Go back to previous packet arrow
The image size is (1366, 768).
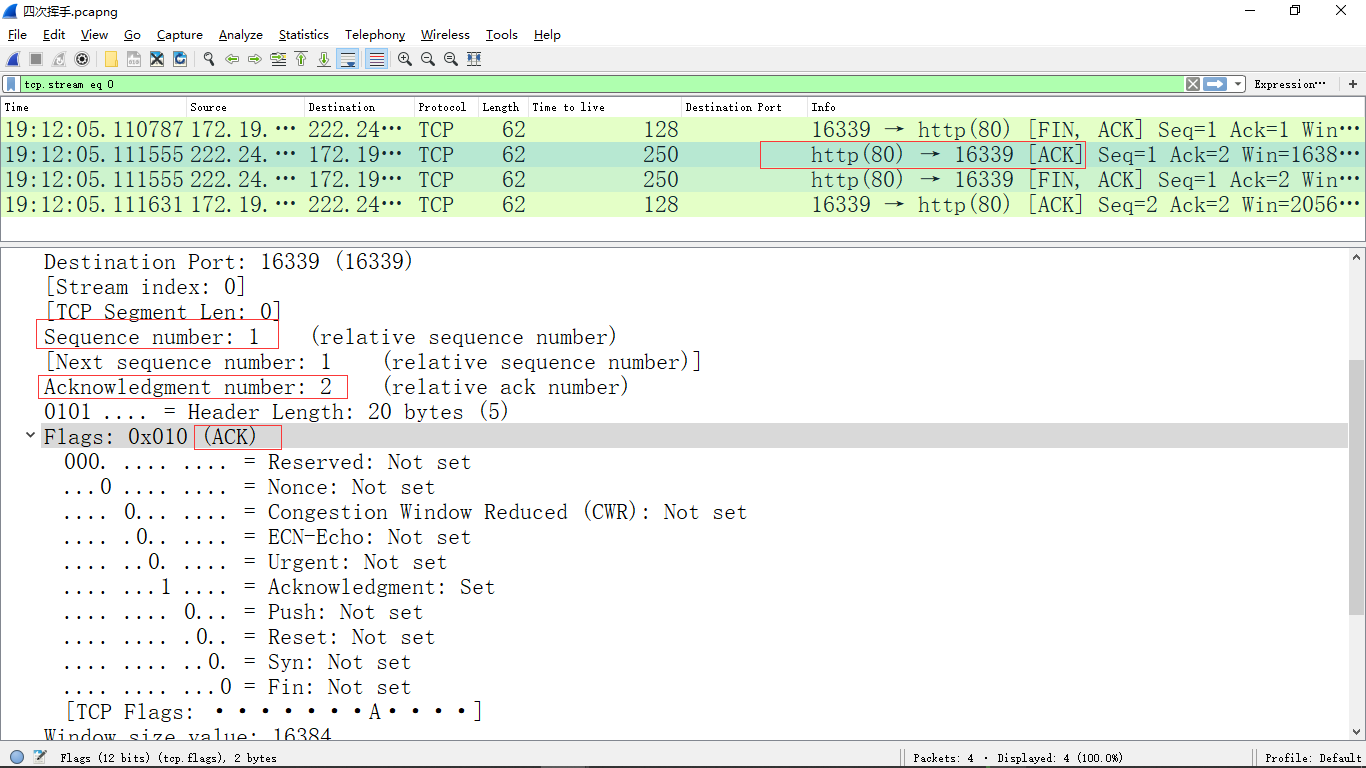click(x=232, y=59)
